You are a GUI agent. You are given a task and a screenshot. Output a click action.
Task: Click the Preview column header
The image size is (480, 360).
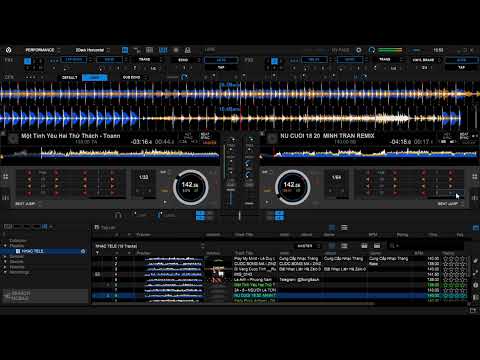pos(143,253)
